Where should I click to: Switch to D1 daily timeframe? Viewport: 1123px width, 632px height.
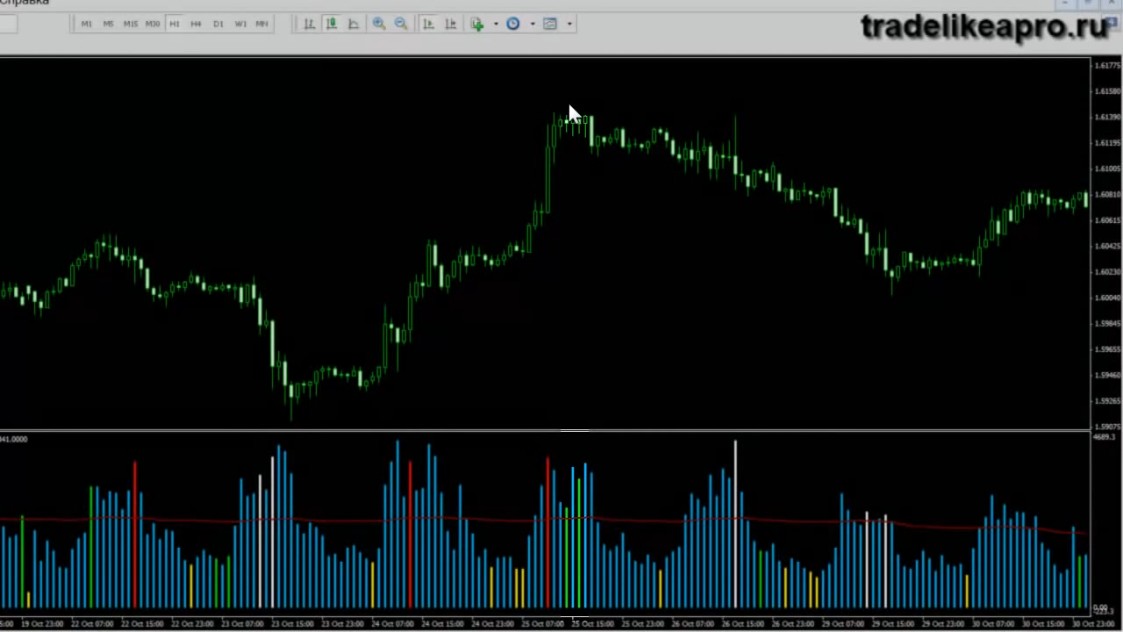[x=218, y=24]
